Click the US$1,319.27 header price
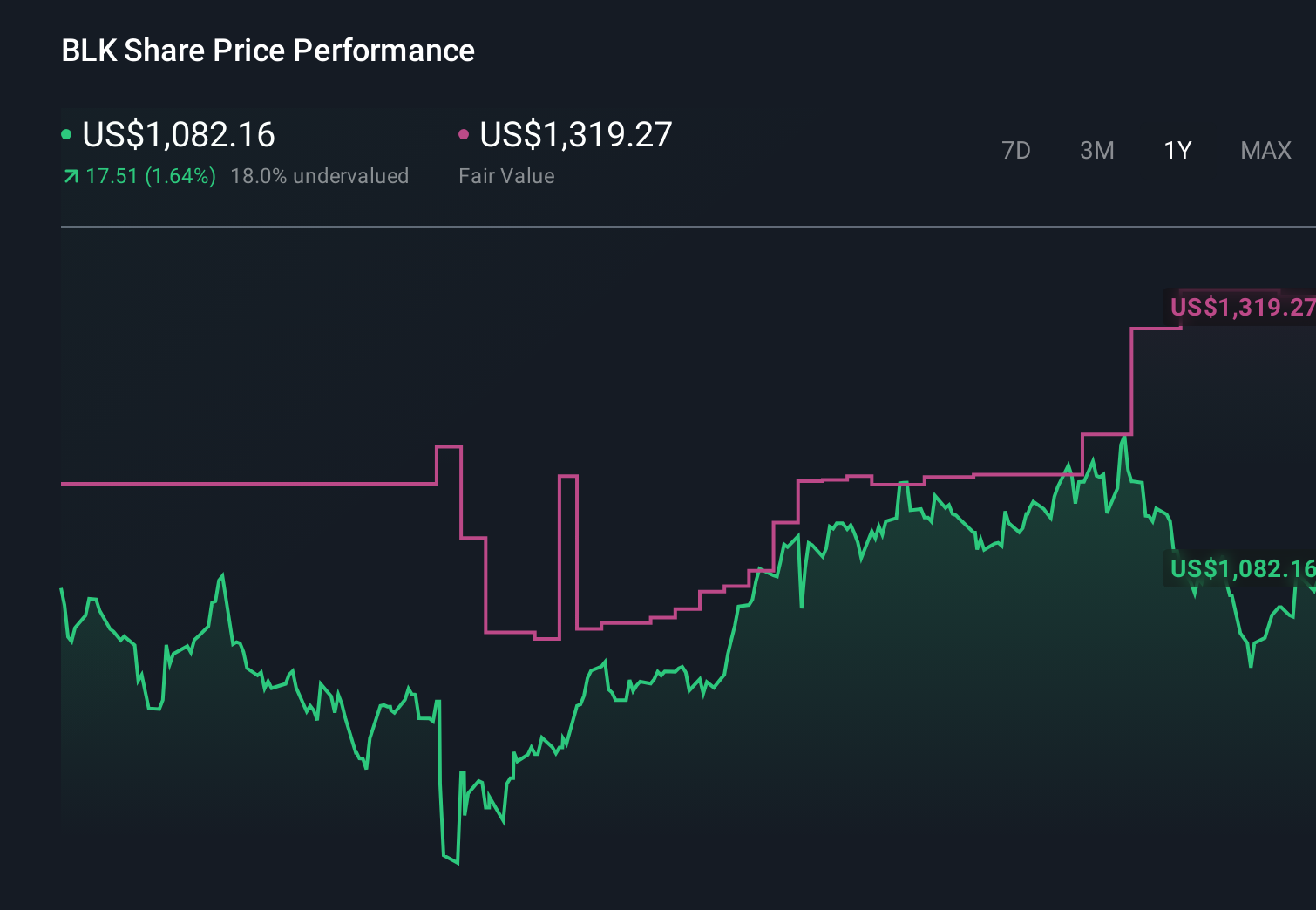Screen dimensions: 1316x910 [x=576, y=134]
